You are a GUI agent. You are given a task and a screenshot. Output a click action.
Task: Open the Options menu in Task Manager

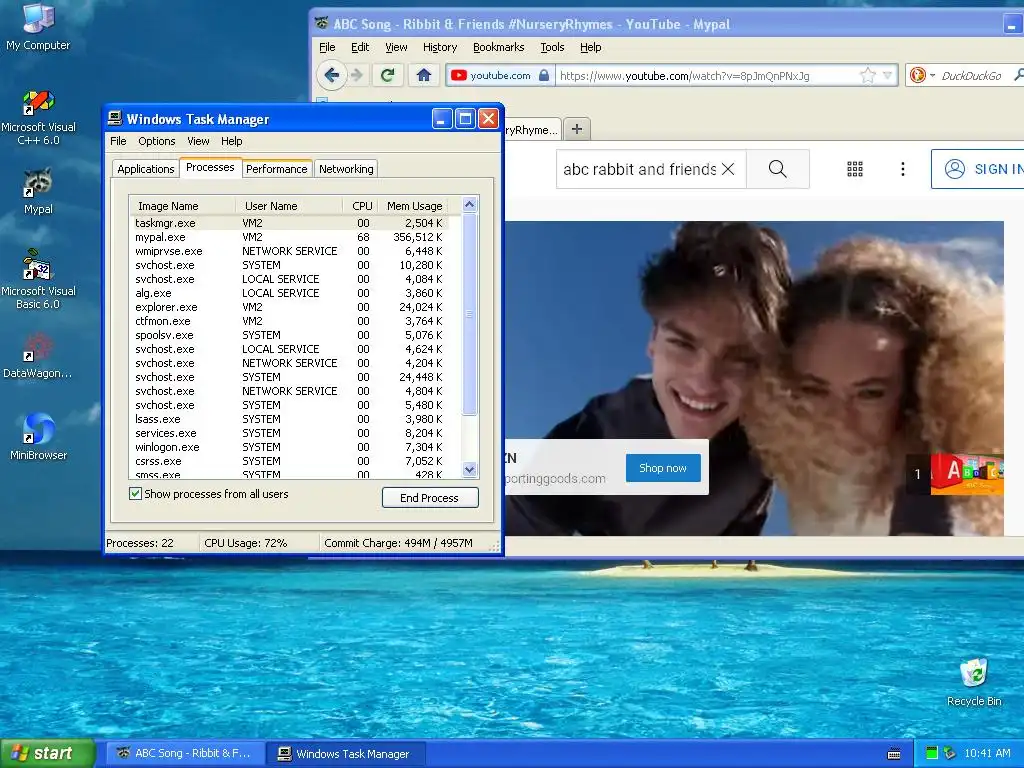click(x=157, y=141)
